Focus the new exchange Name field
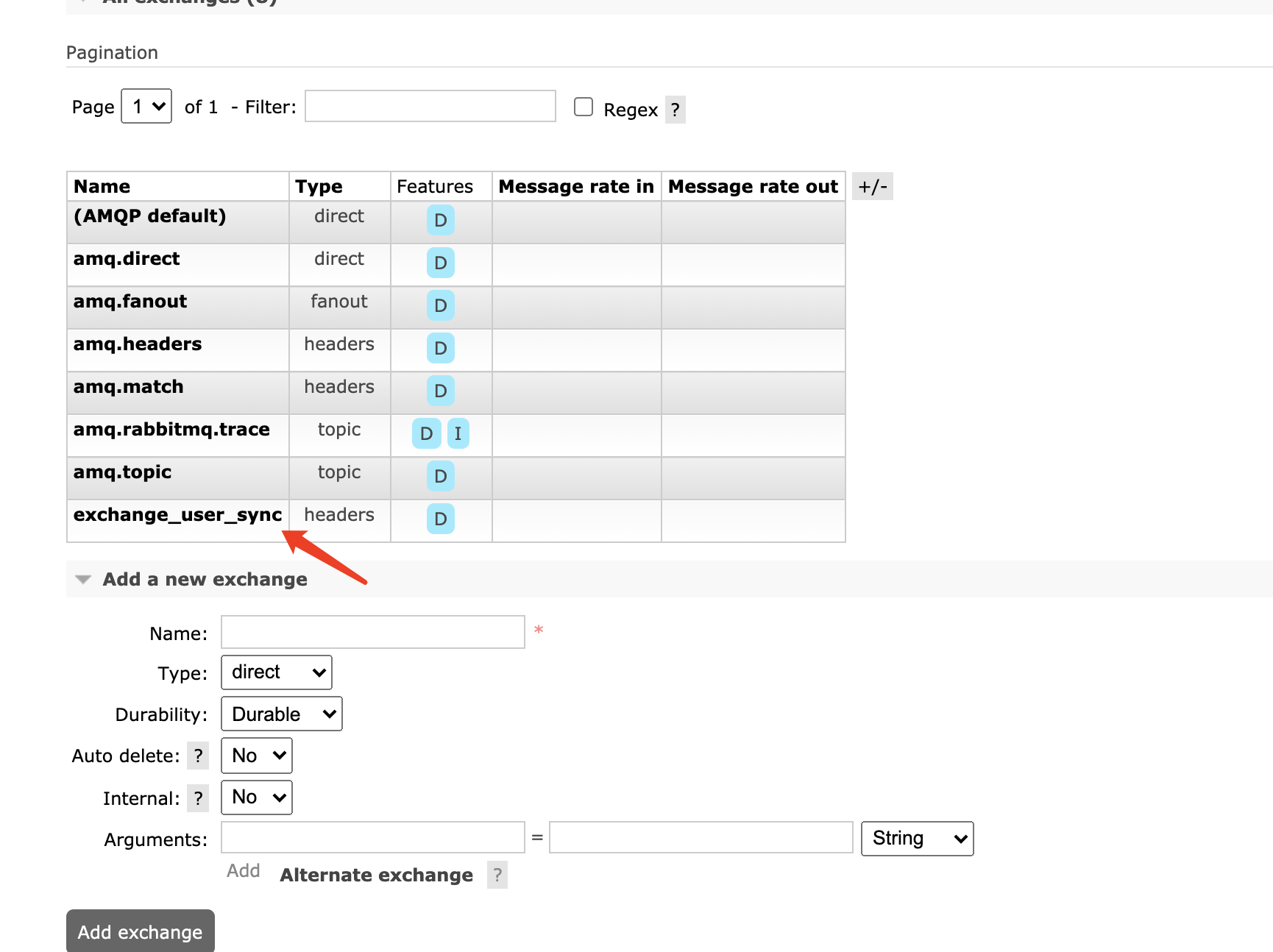 coord(373,632)
